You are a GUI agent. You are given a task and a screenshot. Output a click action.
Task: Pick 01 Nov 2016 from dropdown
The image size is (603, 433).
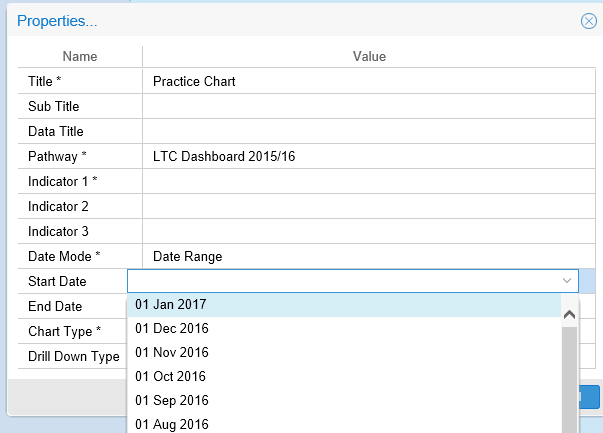click(x=171, y=352)
